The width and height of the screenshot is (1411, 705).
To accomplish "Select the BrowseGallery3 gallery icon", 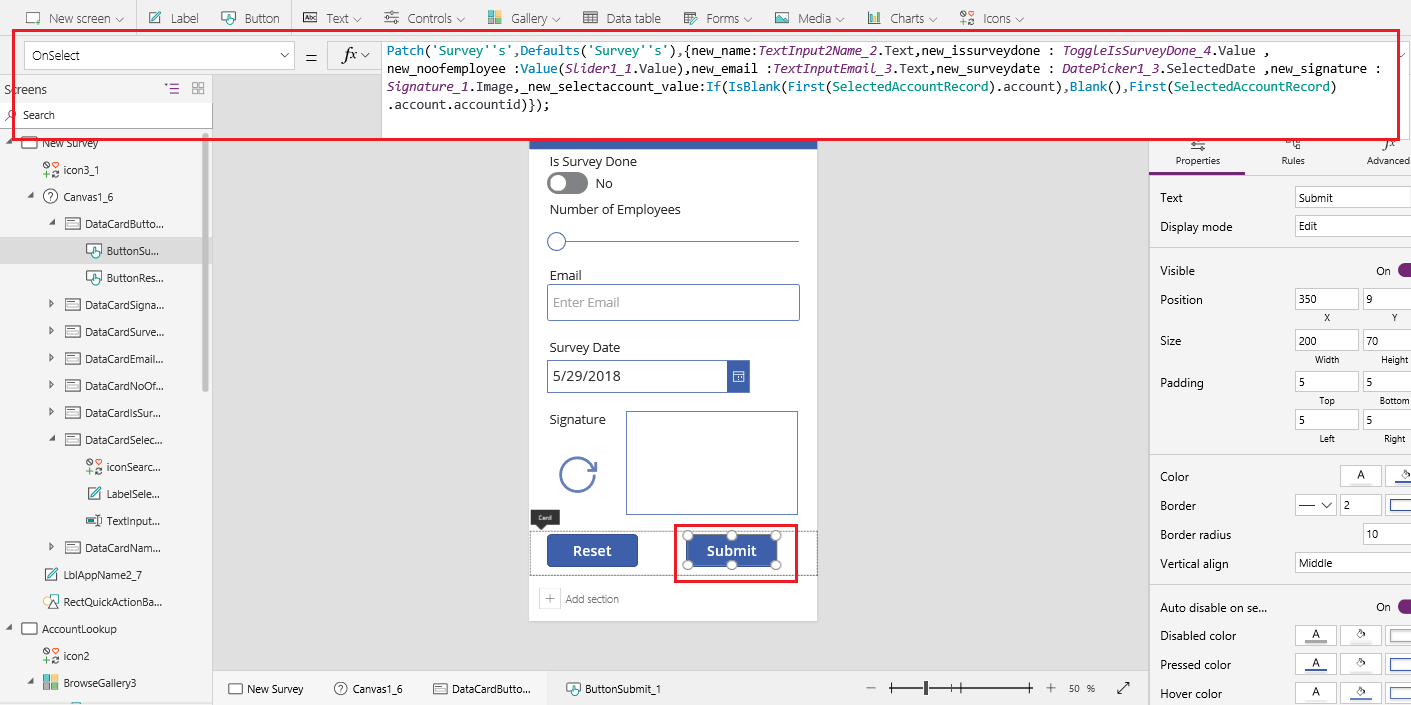I will pyautogui.click(x=50, y=682).
